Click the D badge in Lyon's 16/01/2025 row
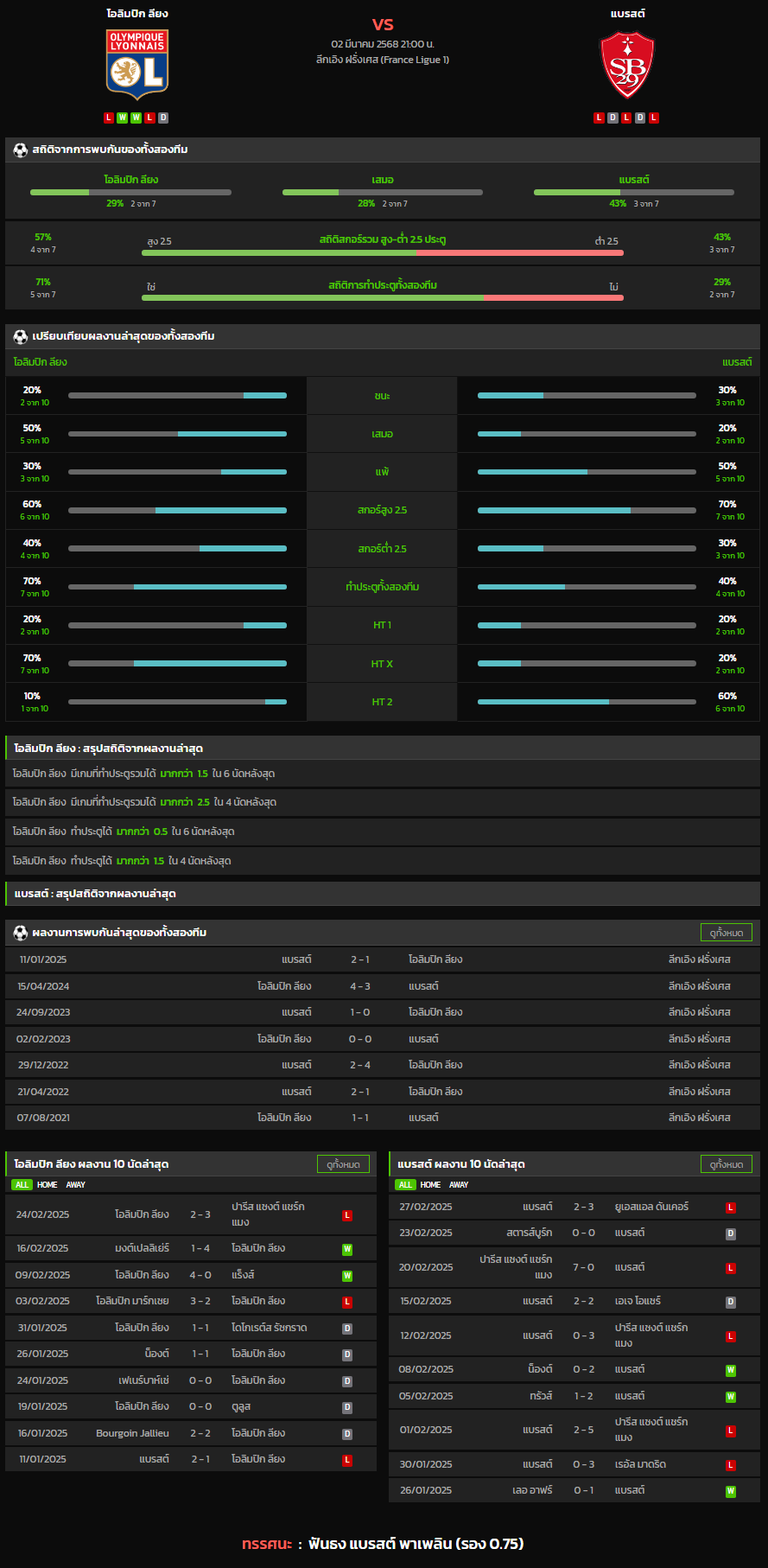This screenshot has width=768, height=1568. [x=347, y=1434]
